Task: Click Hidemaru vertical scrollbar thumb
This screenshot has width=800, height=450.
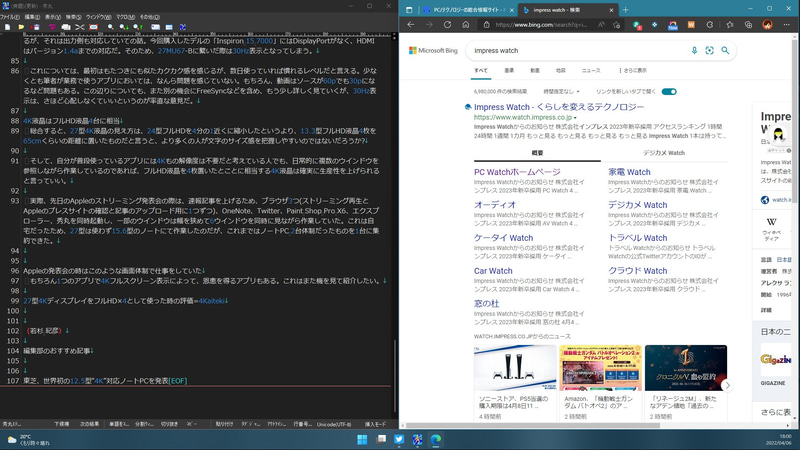Action: click(395, 375)
